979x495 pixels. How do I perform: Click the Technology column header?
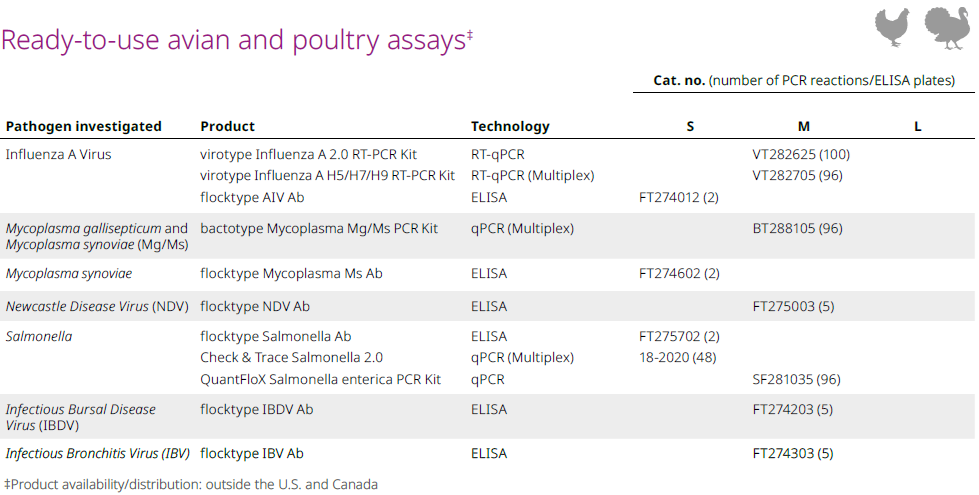(x=510, y=126)
